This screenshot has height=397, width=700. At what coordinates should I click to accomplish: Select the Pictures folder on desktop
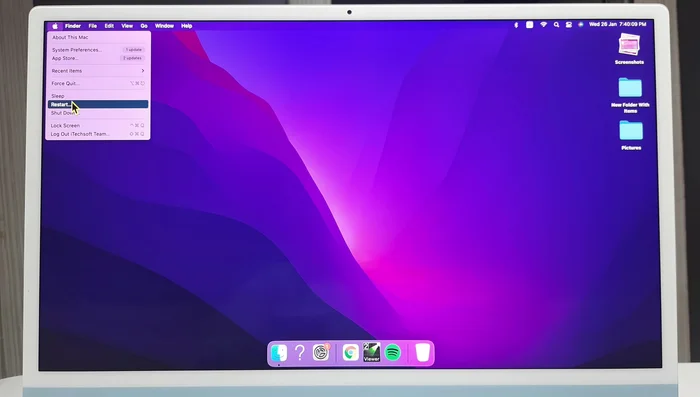631,130
